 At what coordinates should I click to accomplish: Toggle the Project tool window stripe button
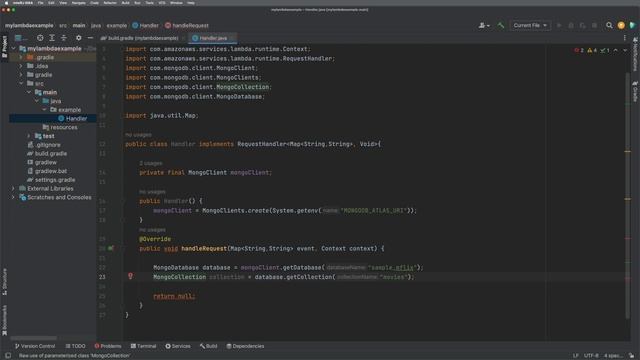pyautogui.click(x=4, y=46)
